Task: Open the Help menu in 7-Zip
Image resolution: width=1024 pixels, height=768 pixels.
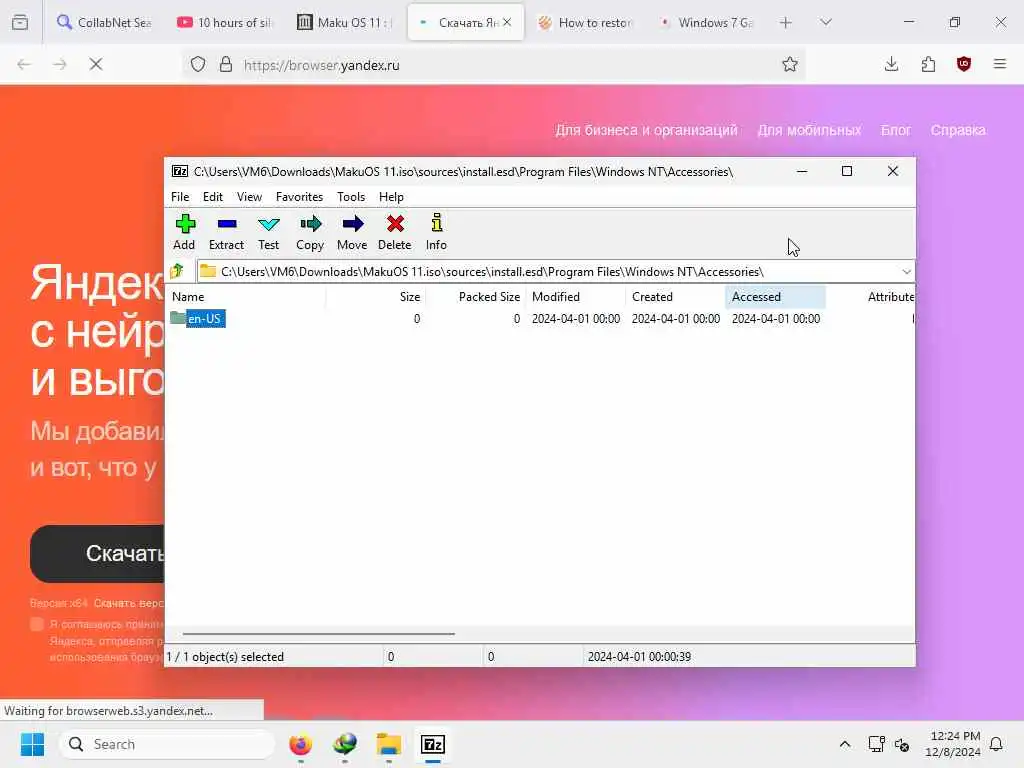Action: 391,197
